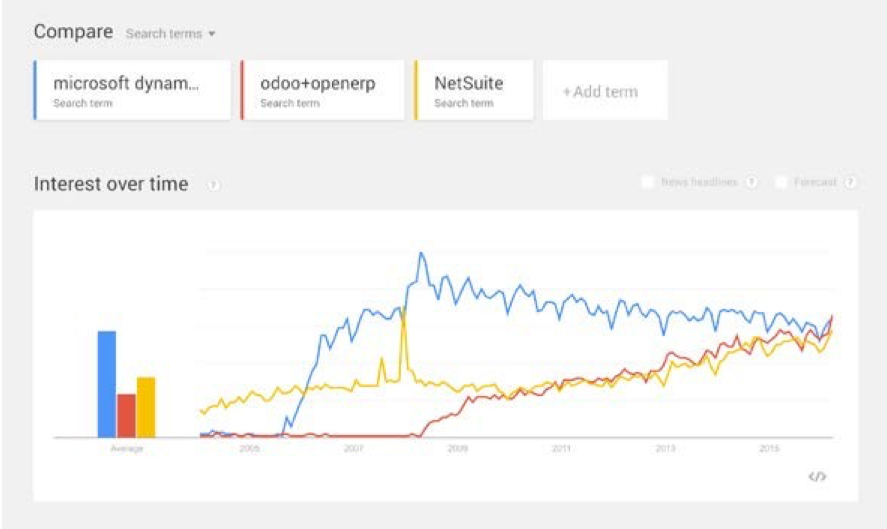Click the dropdown arrow beside Search terms
The width and height of the screenshot is (887, 529).
[x=212, y=34]
